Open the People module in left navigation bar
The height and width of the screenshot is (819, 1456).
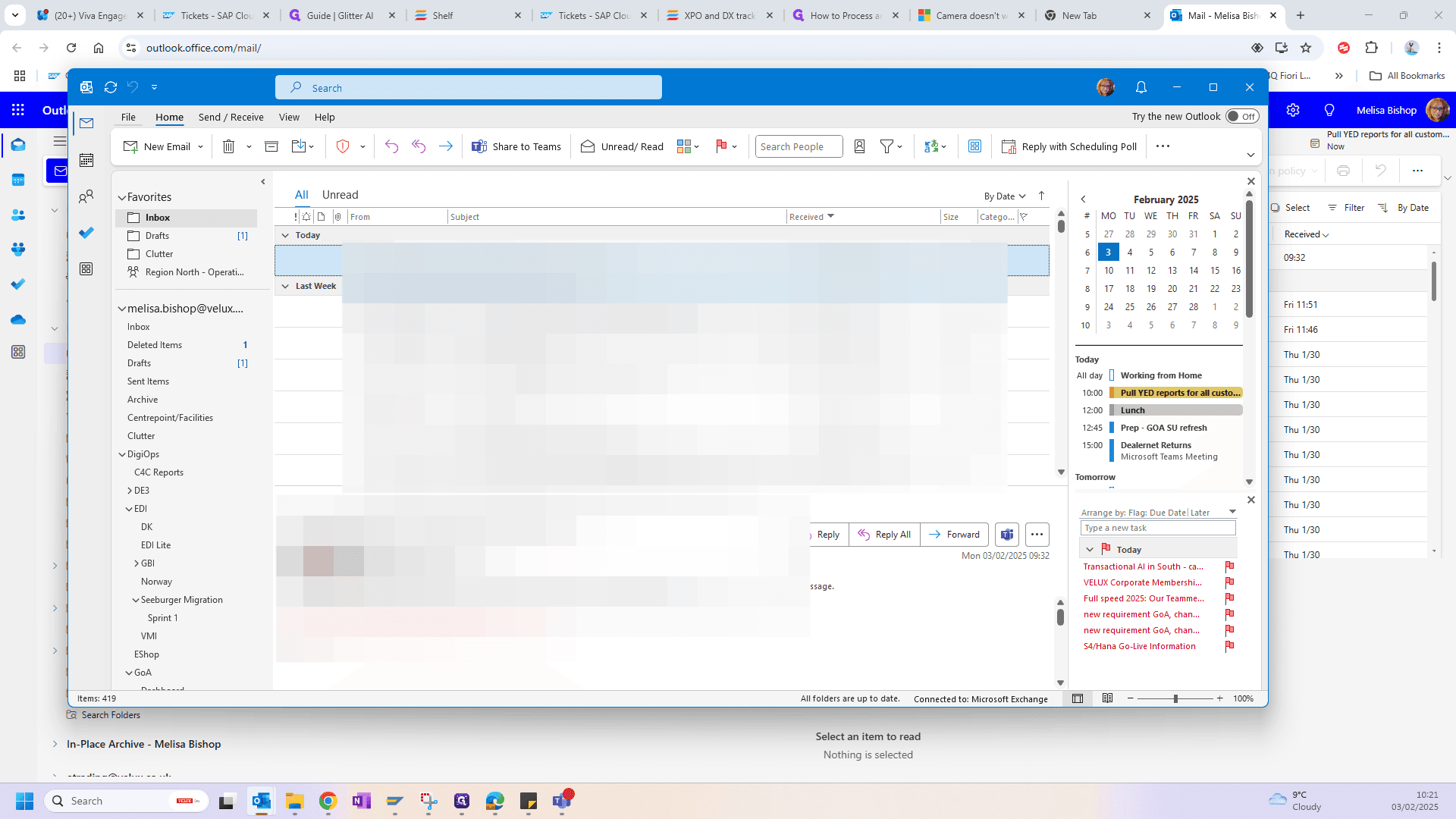86,196
